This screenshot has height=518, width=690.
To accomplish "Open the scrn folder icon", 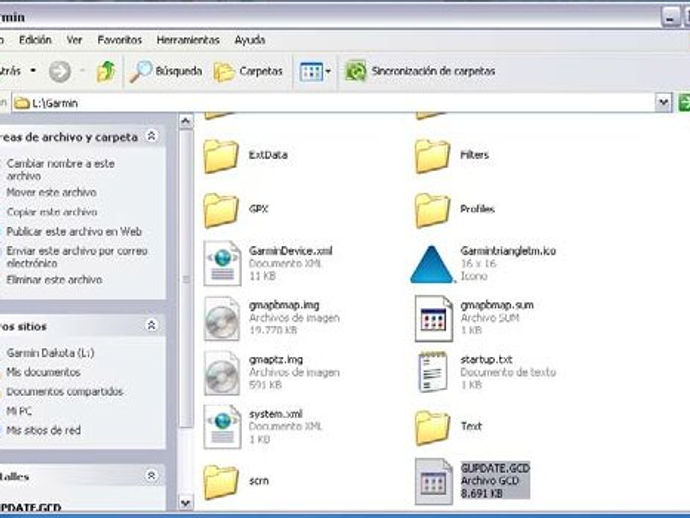I will tap(221, 482).
